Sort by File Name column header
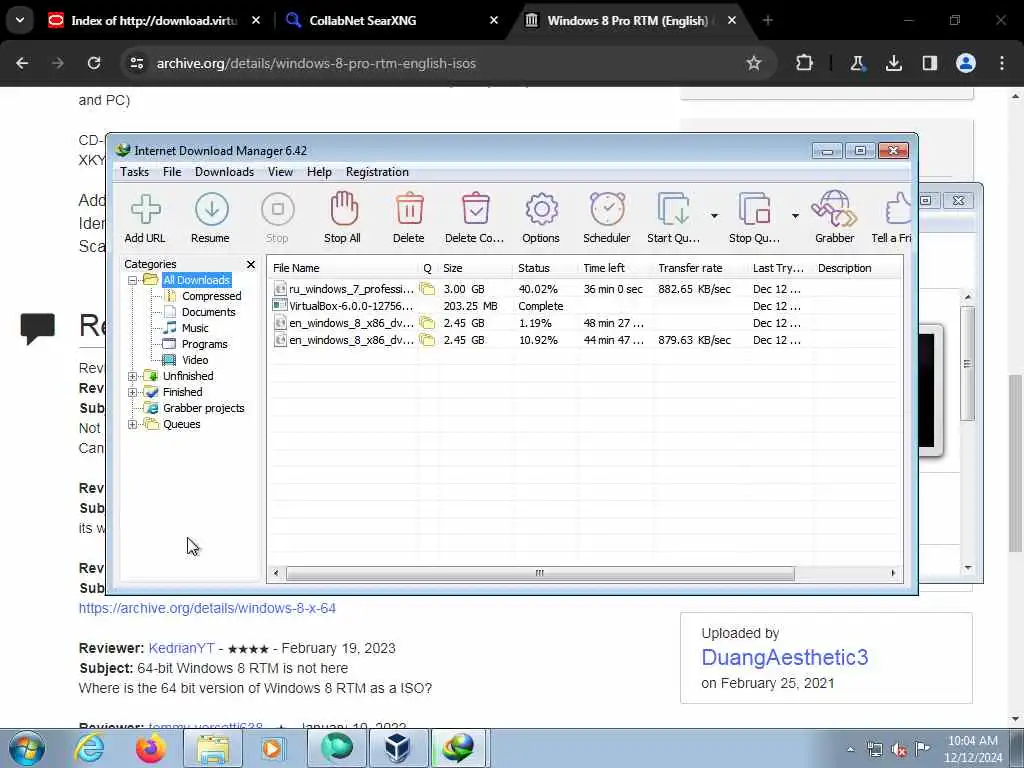 343,268
